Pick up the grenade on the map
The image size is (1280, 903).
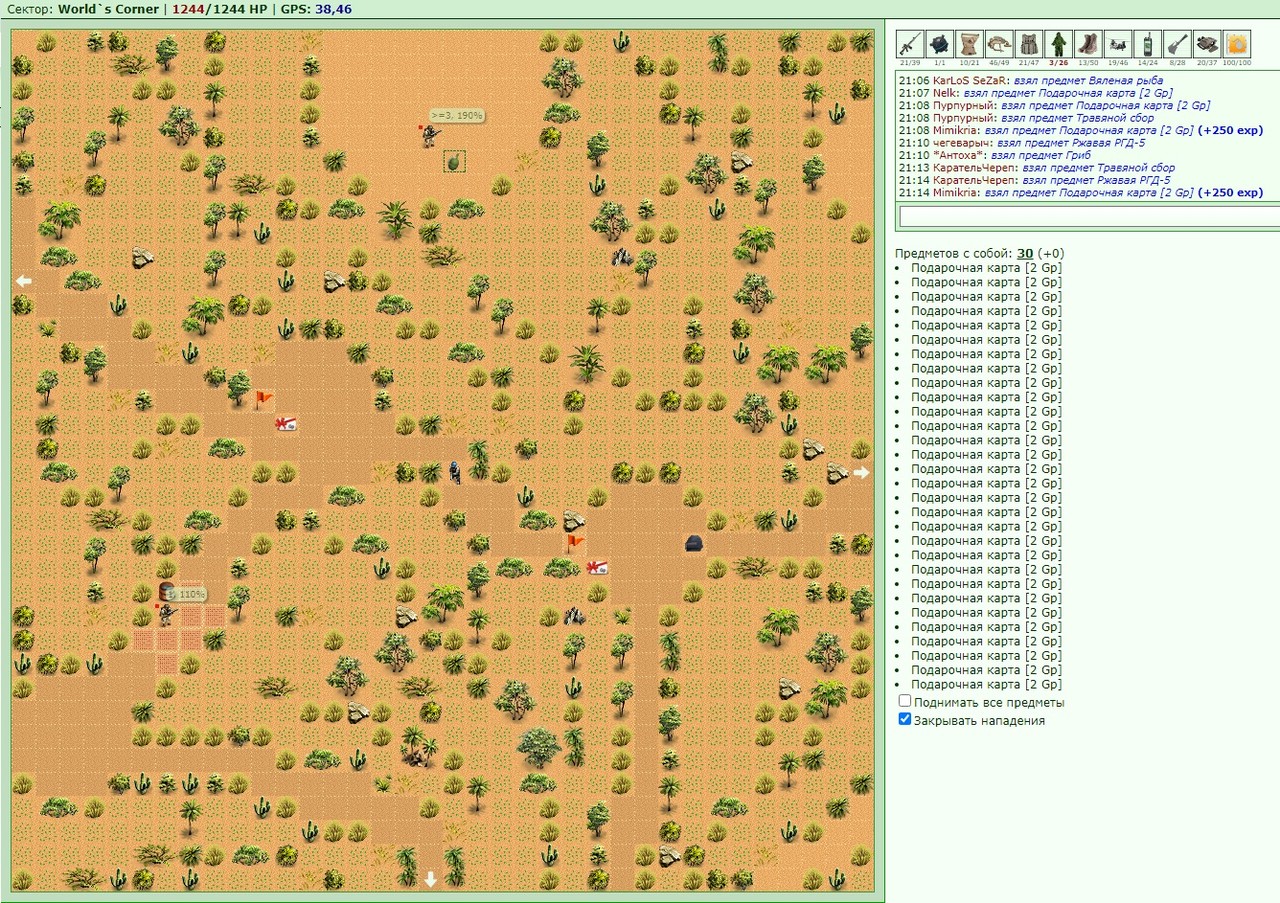tap(454, 160)
